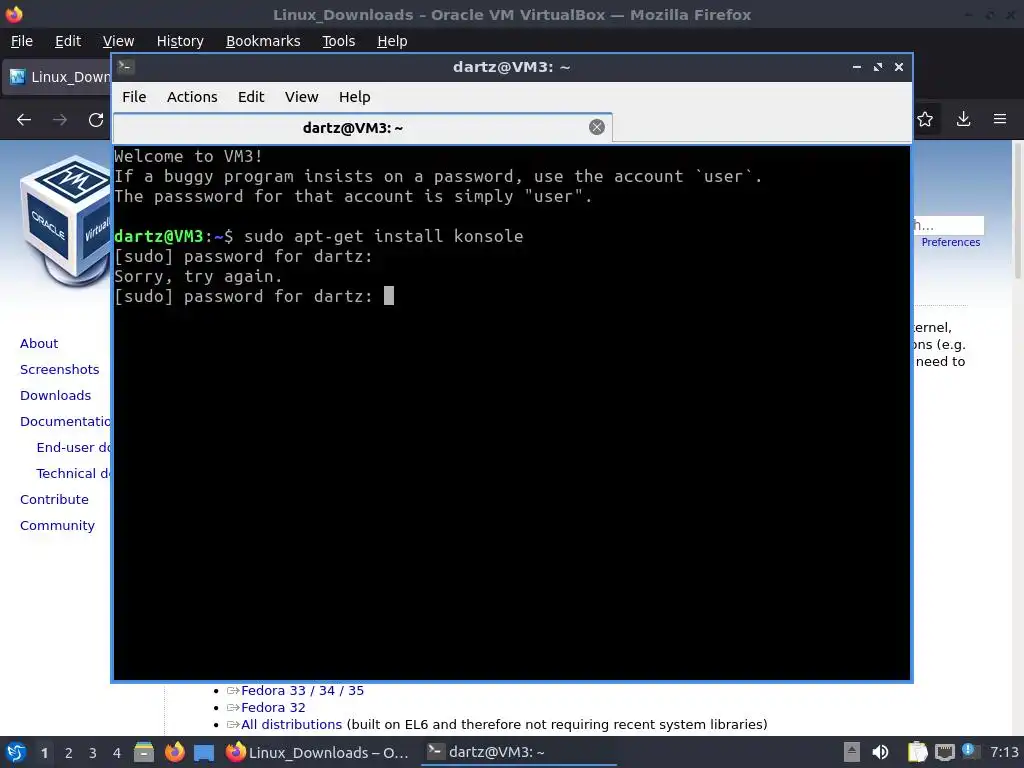Open Firefox downloads panel
This screenshot has width=1024, height=768.
point(963,119)
